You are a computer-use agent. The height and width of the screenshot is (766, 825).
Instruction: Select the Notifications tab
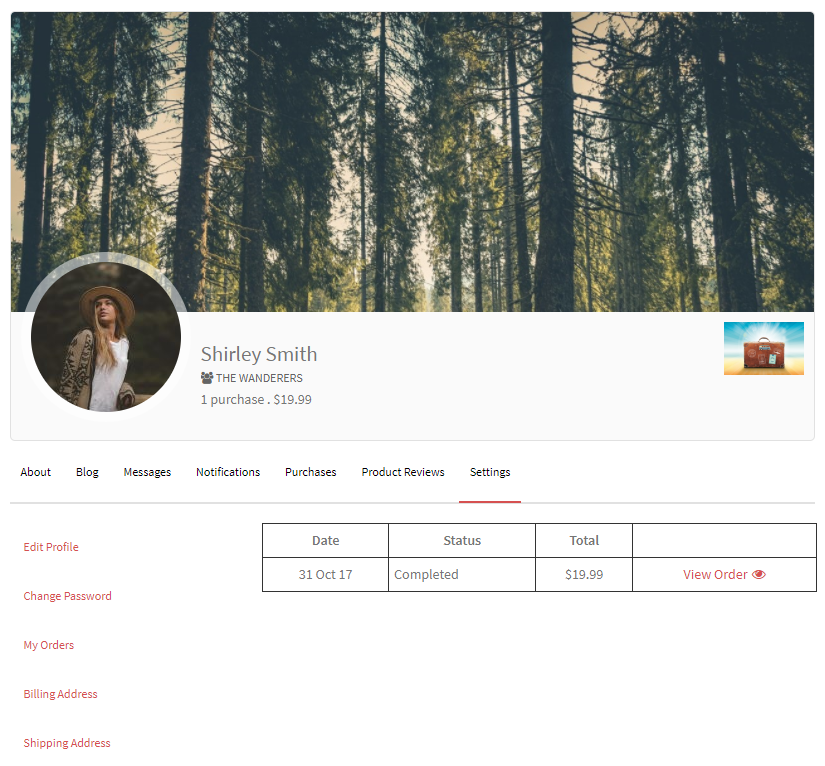(x=228, y=472)
